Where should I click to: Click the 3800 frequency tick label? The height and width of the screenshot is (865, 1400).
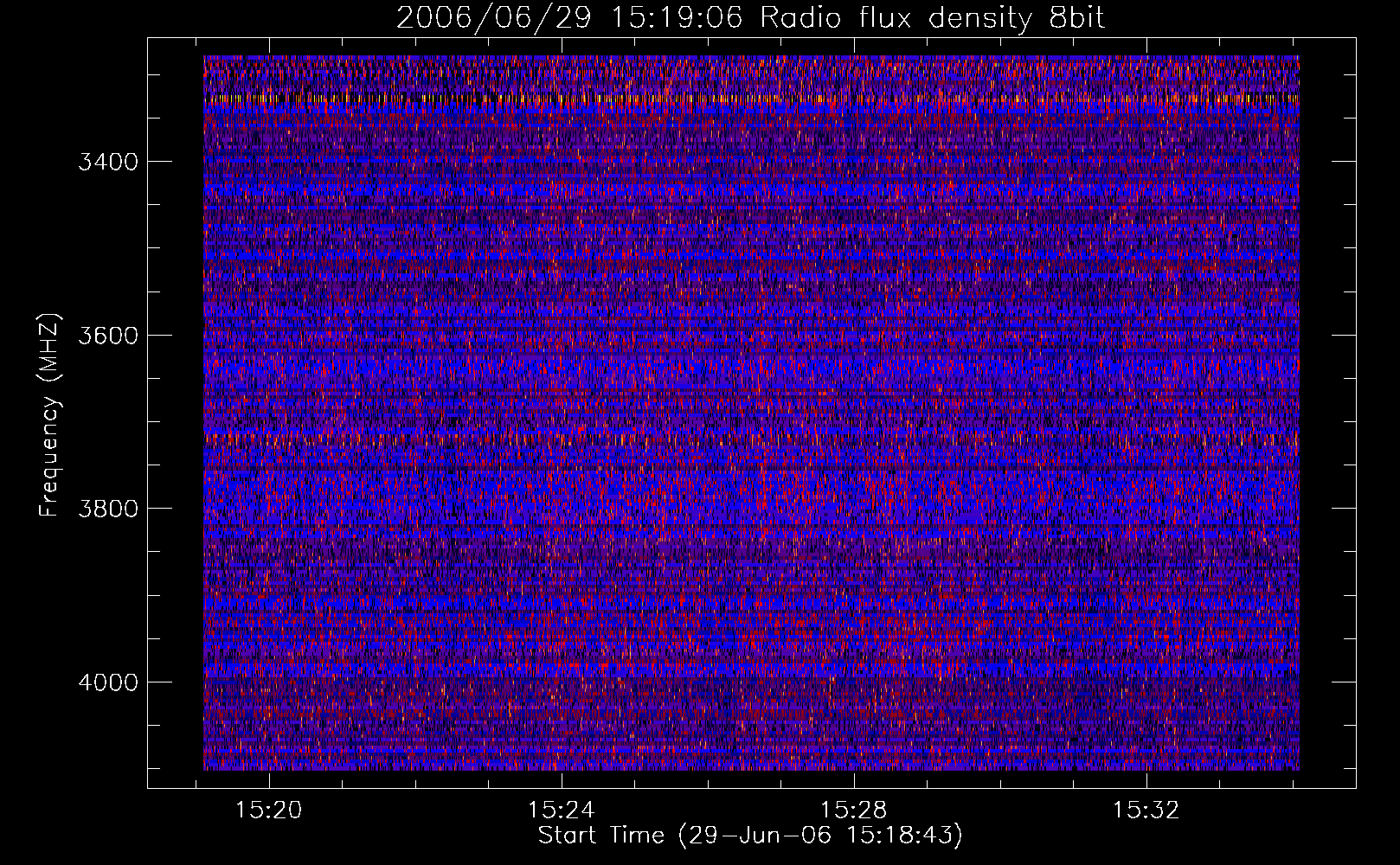point(108,509)
